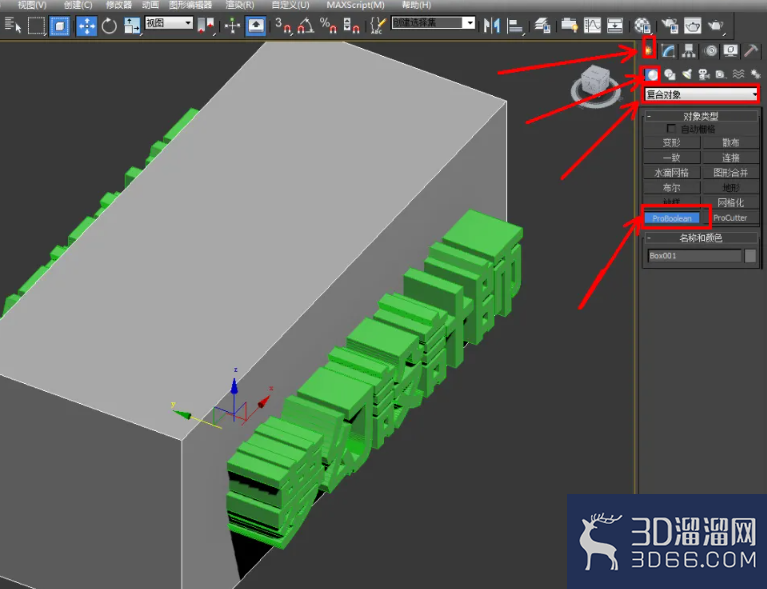
Task: Choose the Rectangular Selection Region tool
Action: click(36, 25)
